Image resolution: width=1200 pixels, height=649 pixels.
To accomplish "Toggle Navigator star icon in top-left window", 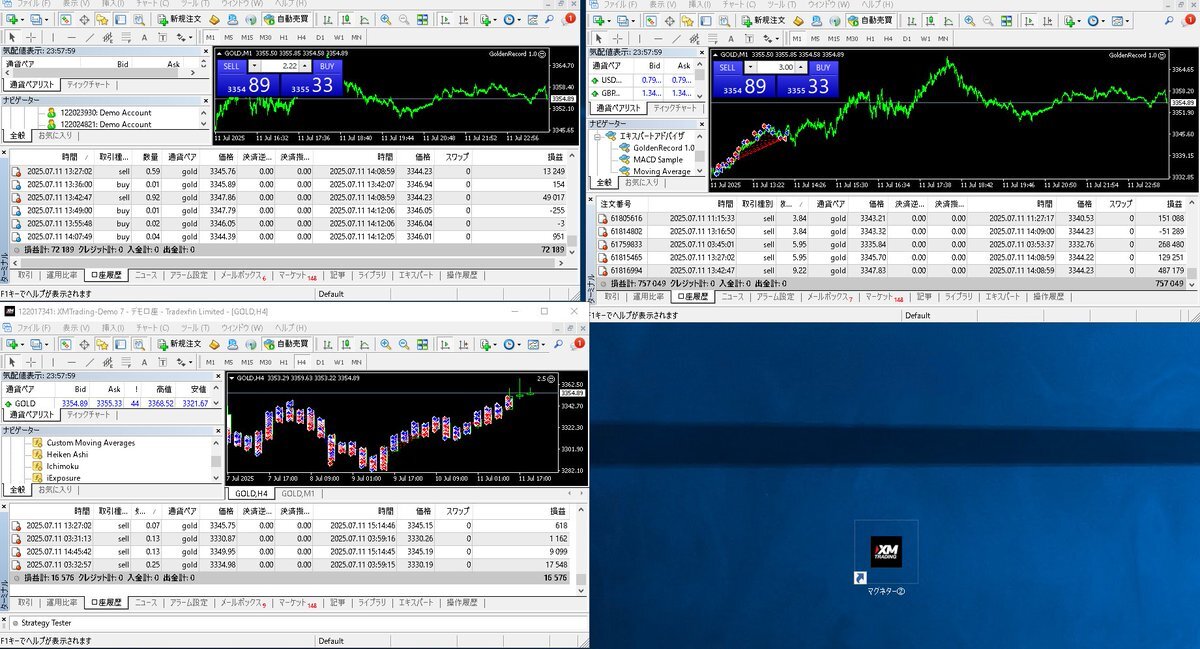I will click(x=103, y=19).
